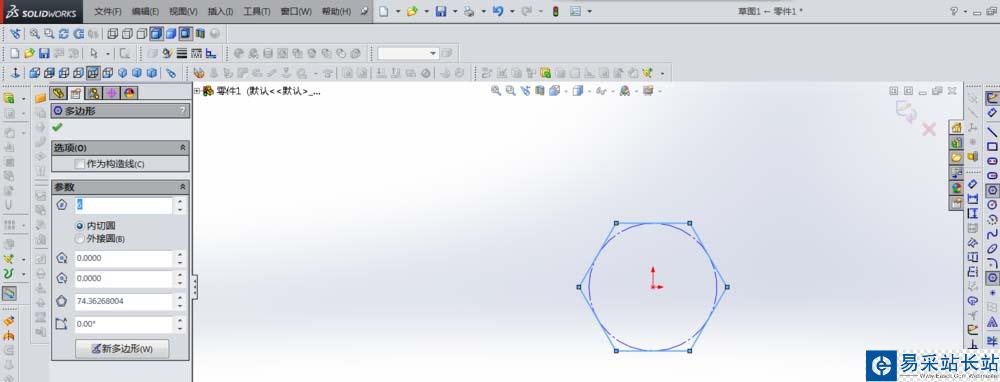Viewport: 1000px width, 382px height.
Task: Increase the circle diameter with stepper
Action: click(x=180, y=297)
